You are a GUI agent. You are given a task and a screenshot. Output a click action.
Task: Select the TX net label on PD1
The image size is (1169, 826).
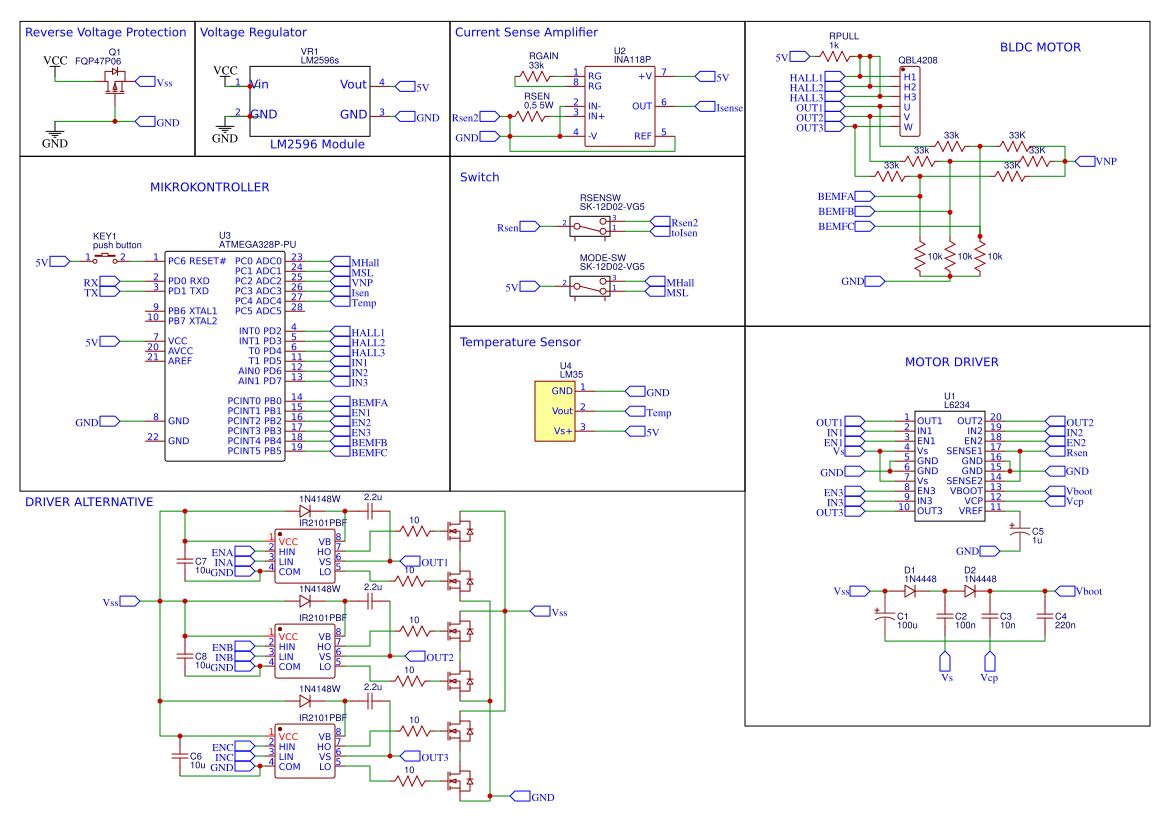point(101,292)
